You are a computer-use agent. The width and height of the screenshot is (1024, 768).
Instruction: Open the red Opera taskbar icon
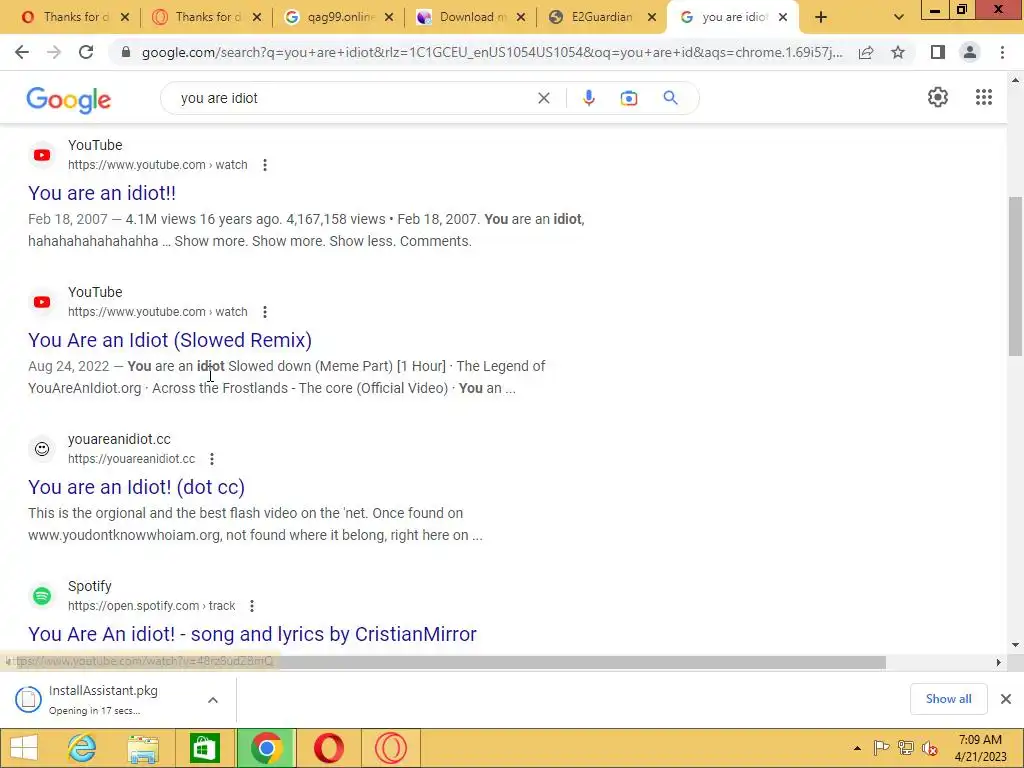tap(328, 748)
